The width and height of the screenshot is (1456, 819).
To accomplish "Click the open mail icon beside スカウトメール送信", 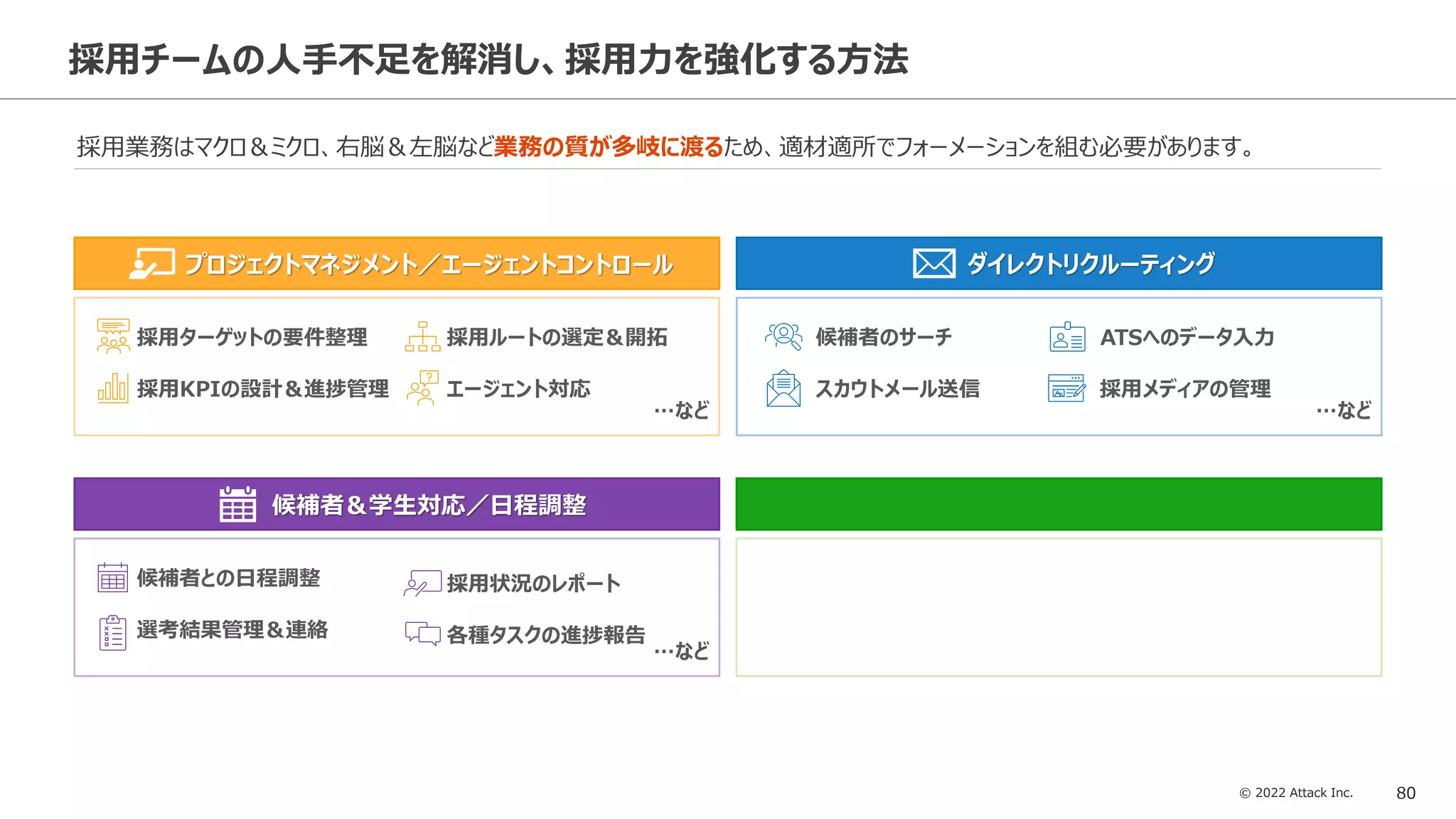I will pyautogui.click(x=783, y=388).
